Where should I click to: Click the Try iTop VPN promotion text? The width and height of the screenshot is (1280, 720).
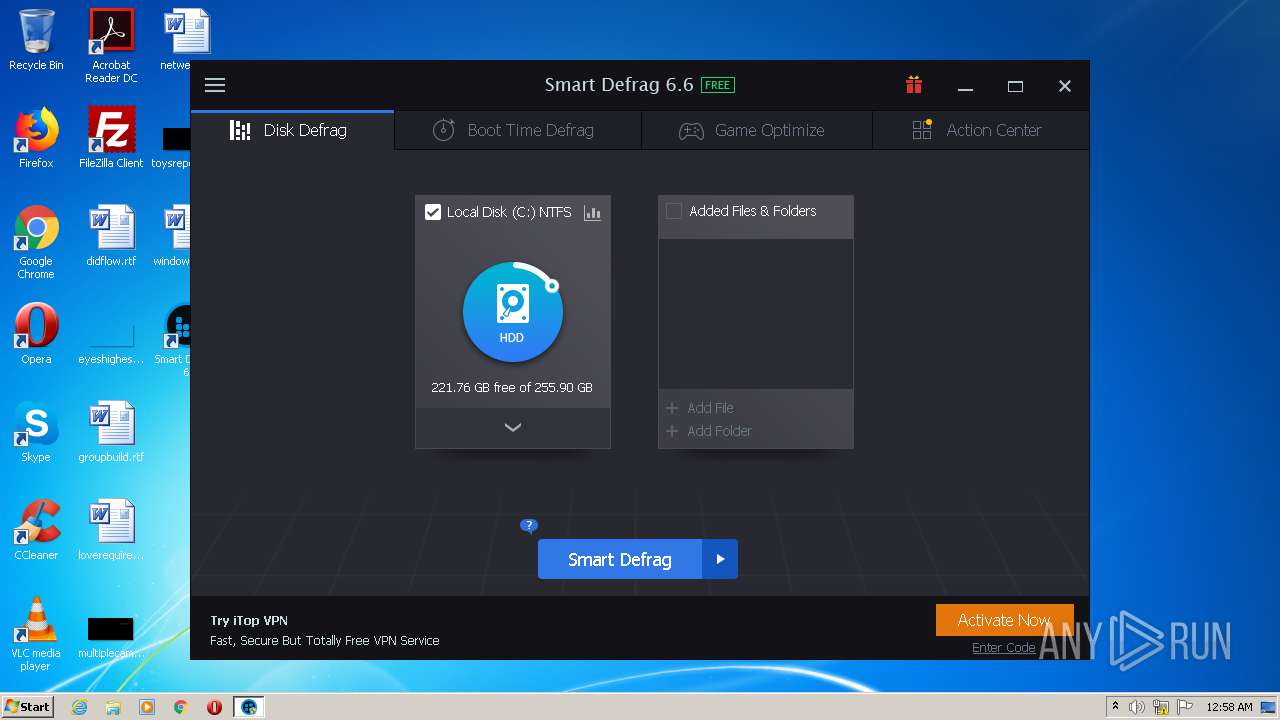click(x=249, y=620)
